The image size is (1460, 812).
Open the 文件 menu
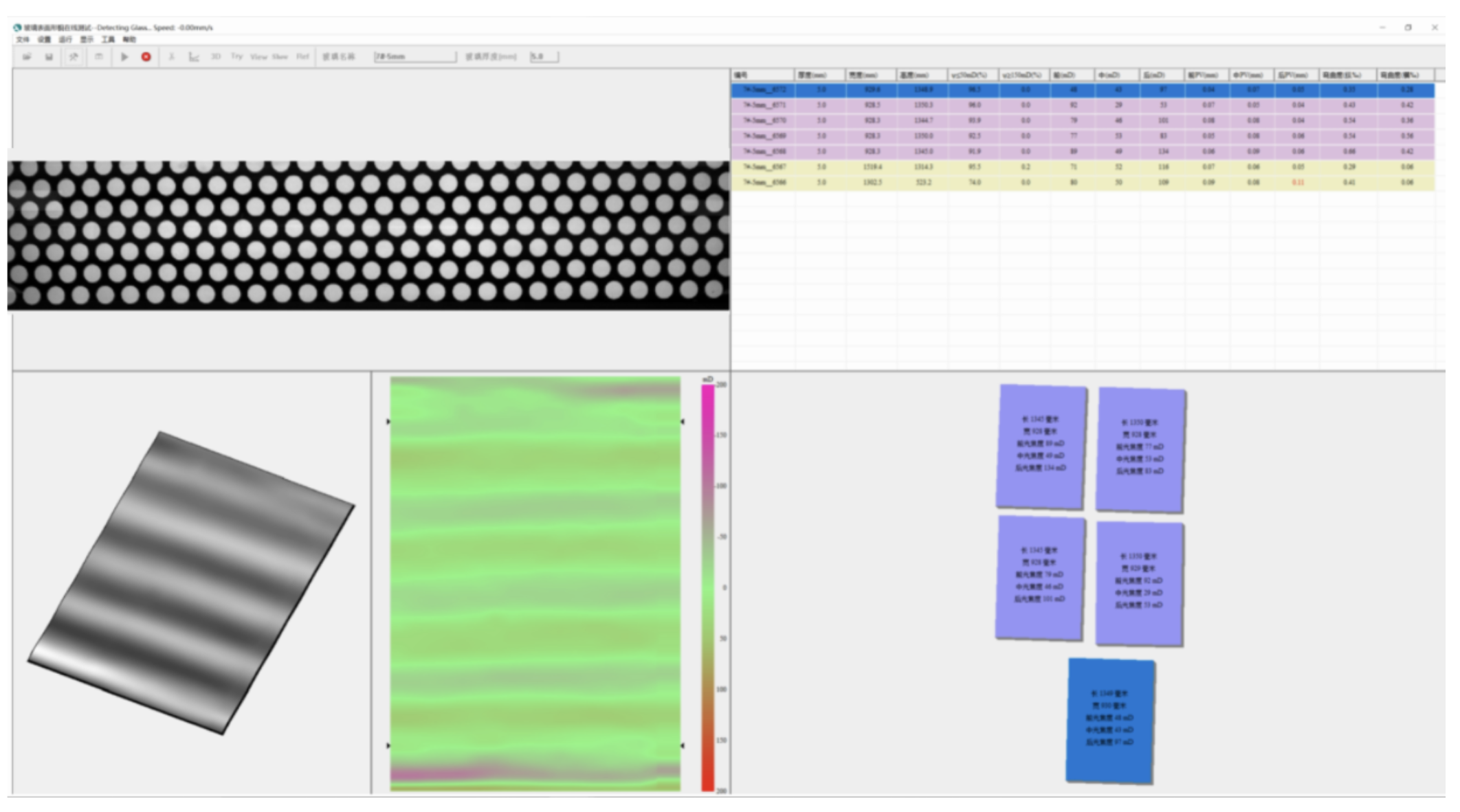[23, 40]
